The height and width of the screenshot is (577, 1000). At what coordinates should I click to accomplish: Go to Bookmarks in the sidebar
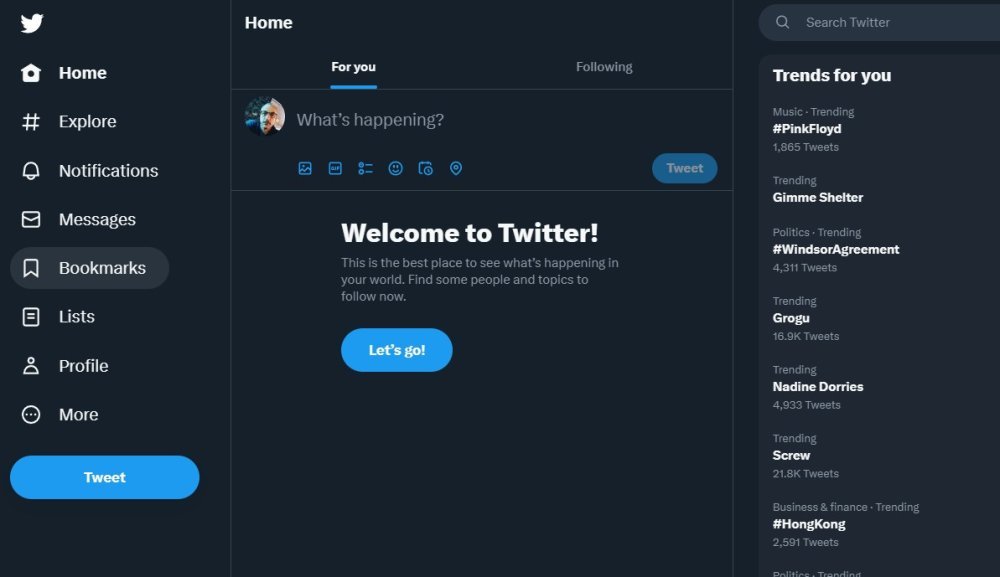pyautogui.click(x=101, y=268)
